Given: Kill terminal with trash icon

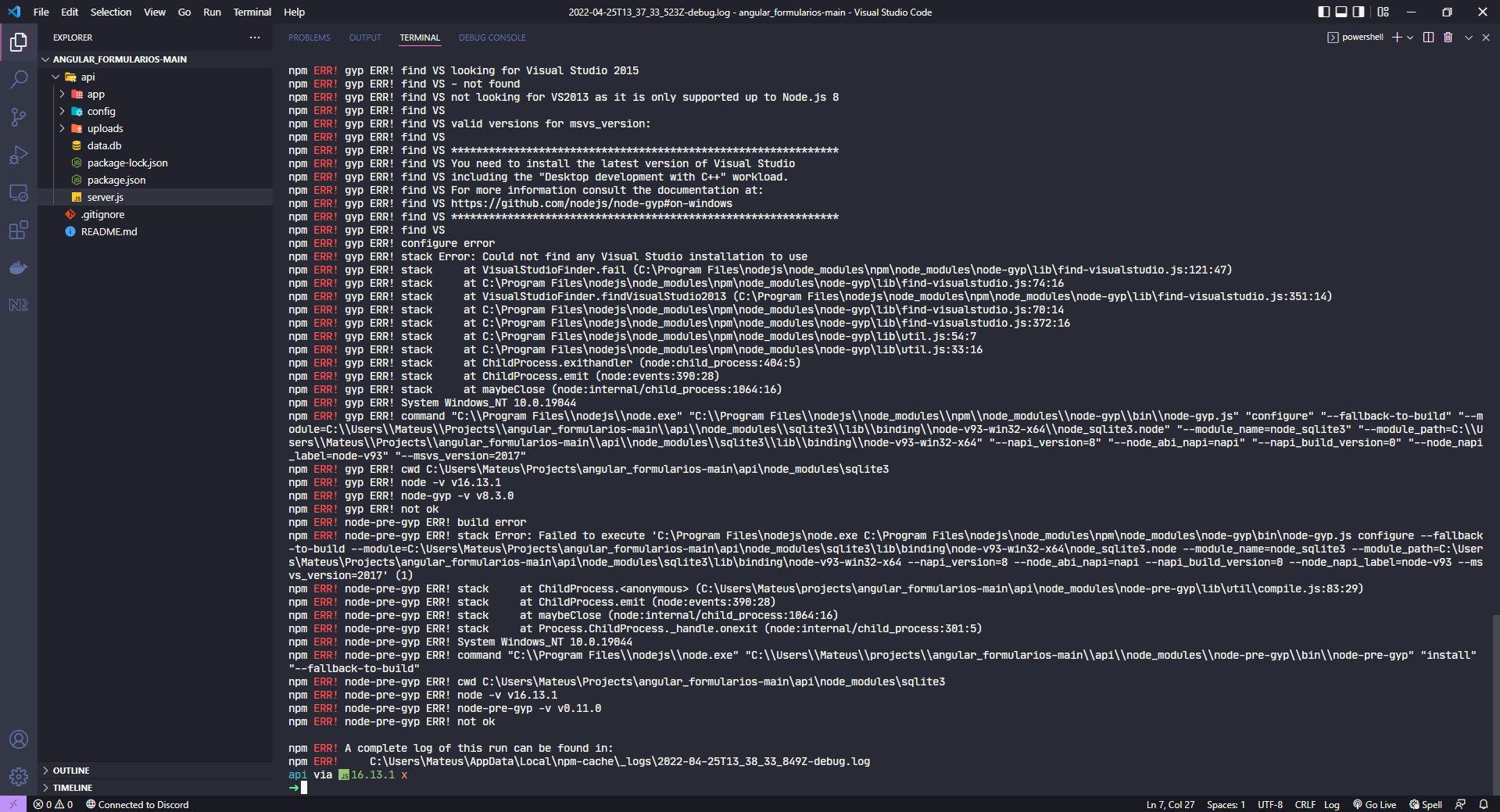Looking at the screenshot, I should (x=1448, y=38).
